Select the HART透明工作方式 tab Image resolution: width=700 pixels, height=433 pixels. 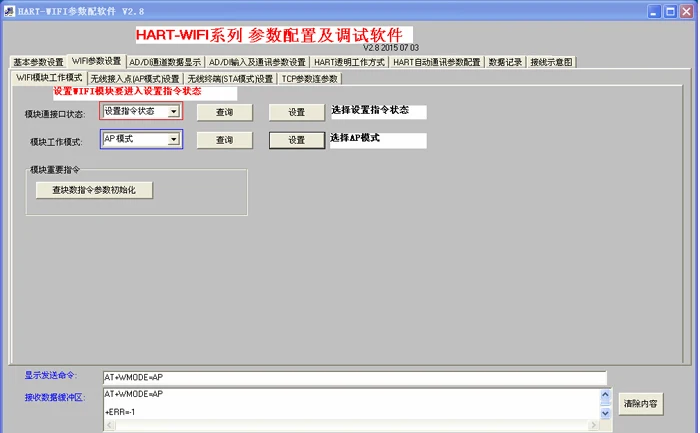point(349,62)
